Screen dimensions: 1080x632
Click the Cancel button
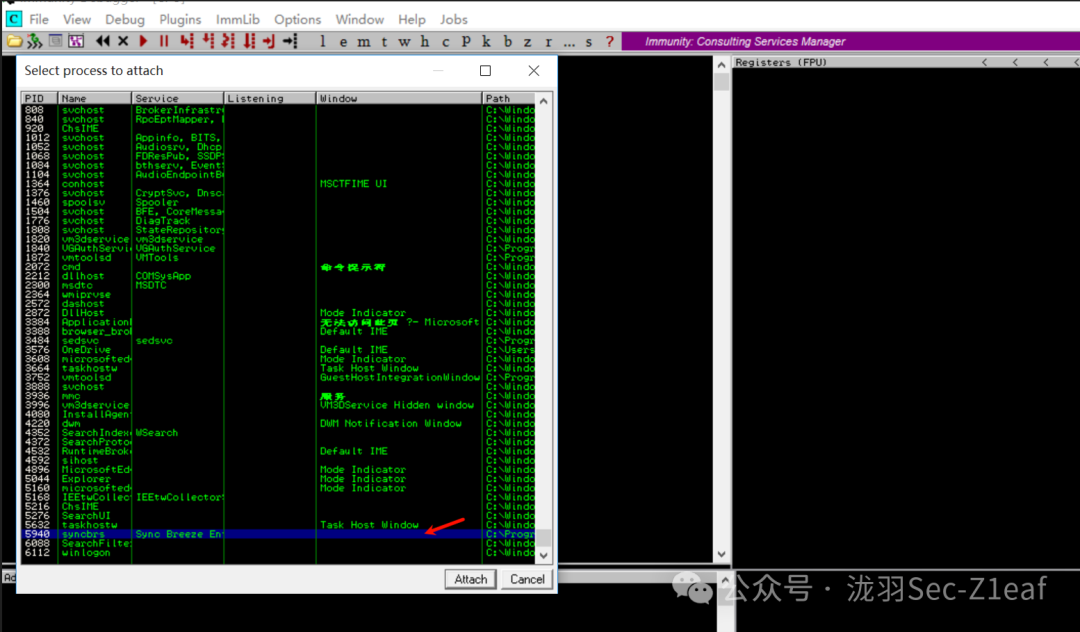pyautogui.click(x=527, y=579)
